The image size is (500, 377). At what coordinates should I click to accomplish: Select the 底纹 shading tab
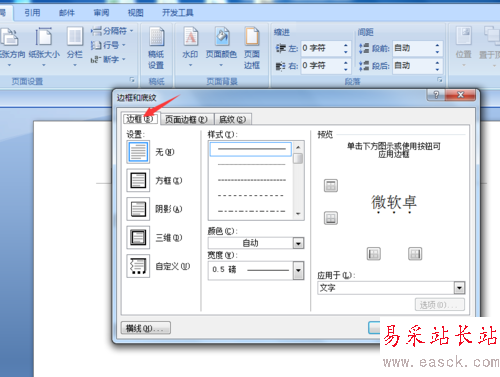click(233, 119)
